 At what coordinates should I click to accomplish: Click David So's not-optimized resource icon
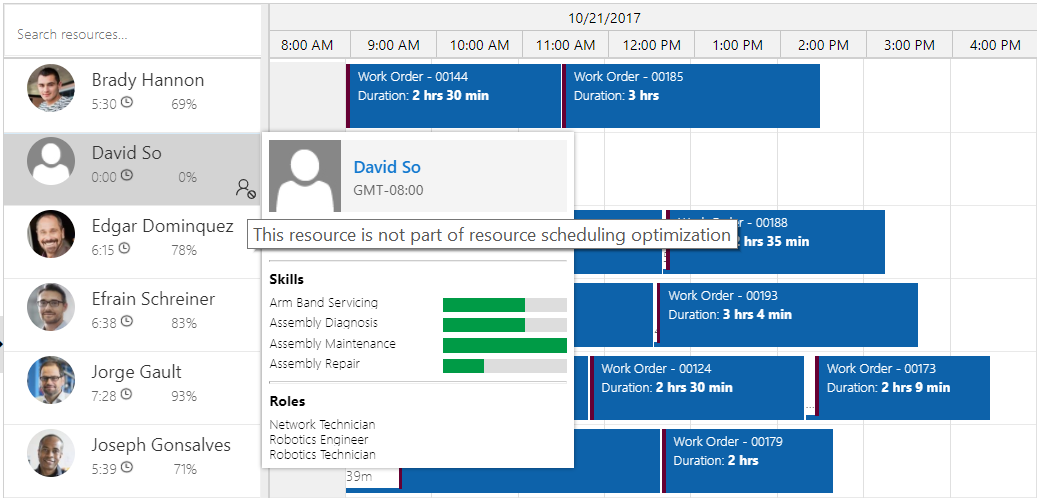coord(245,187)
